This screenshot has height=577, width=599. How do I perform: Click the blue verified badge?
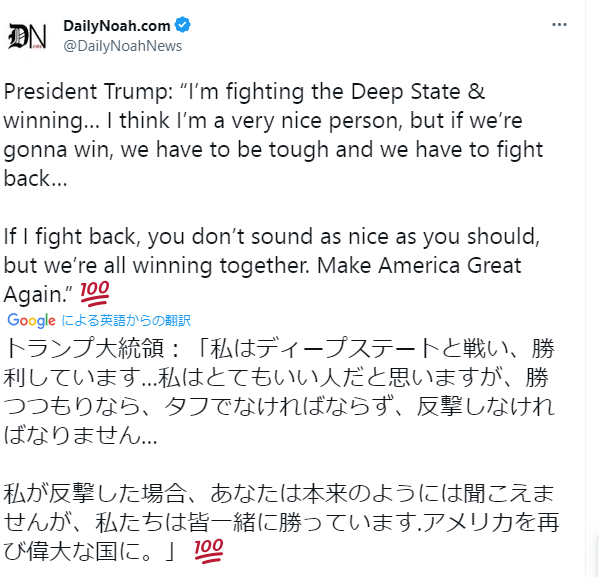pyautogui.click(x=183, y=25)
